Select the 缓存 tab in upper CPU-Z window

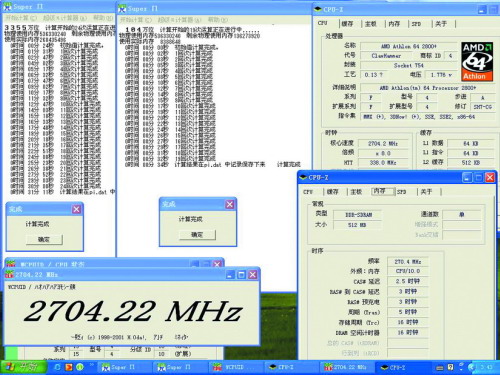pyautogui.click(x=347, y=24)
